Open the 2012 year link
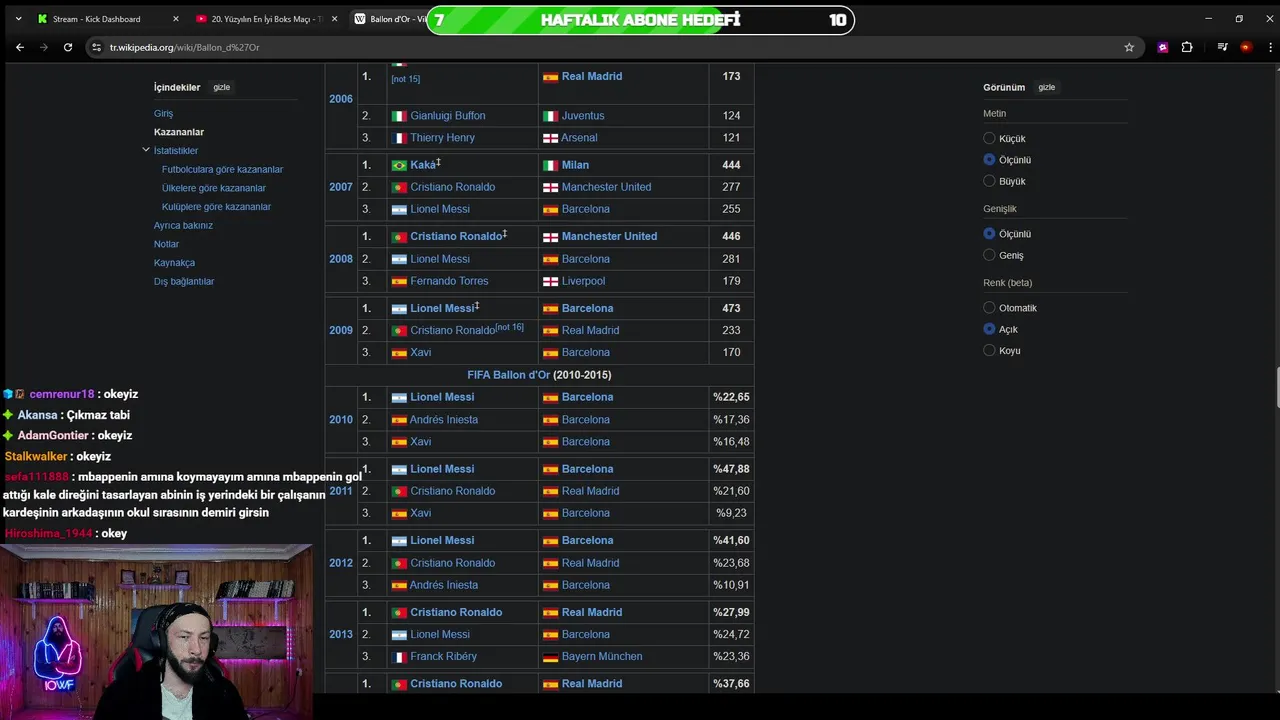The width and height of the screenshot is (1280, 720). pos(341,563)
